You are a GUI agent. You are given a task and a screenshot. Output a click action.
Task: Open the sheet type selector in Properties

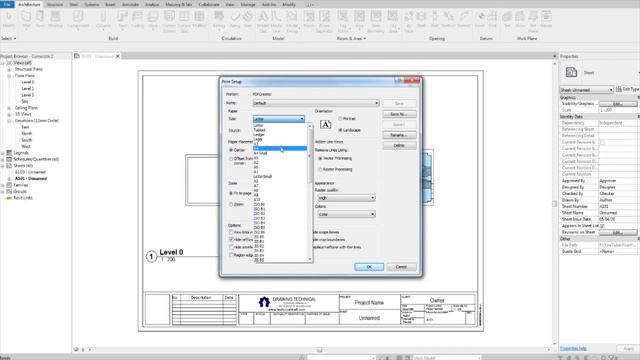[x=586, y=90]
